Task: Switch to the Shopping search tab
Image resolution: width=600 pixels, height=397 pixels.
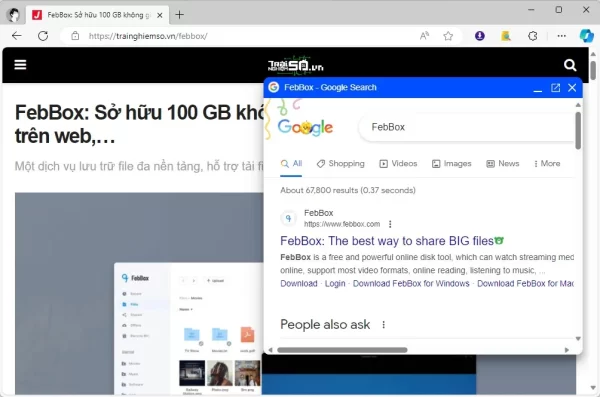Action: pyautogui.click(x=341, y=164)
